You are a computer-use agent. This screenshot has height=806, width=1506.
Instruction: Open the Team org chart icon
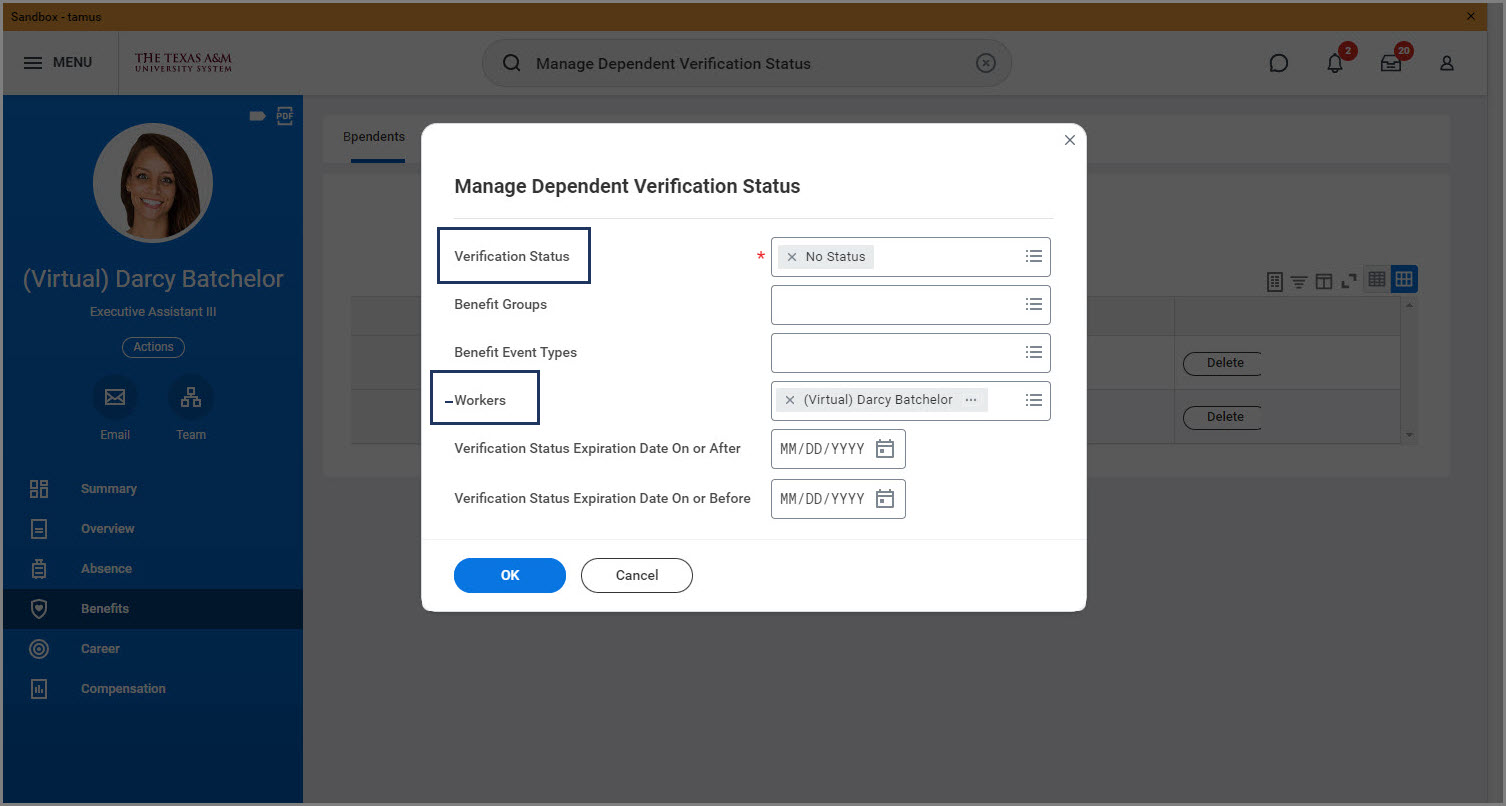pyautogui.click(x=191, y=397)
